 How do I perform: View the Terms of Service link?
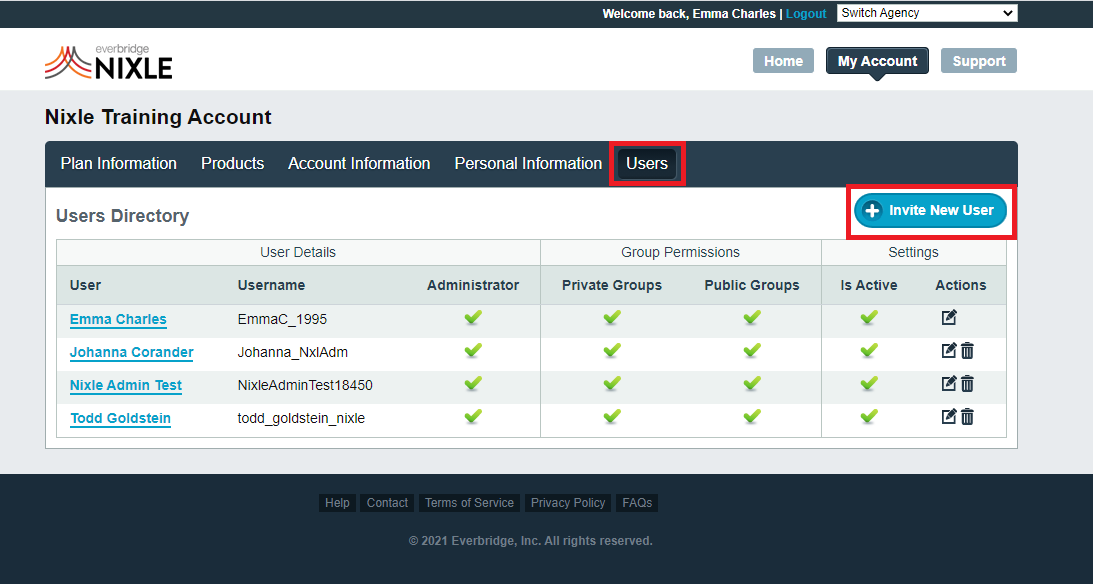click(469, 503)
